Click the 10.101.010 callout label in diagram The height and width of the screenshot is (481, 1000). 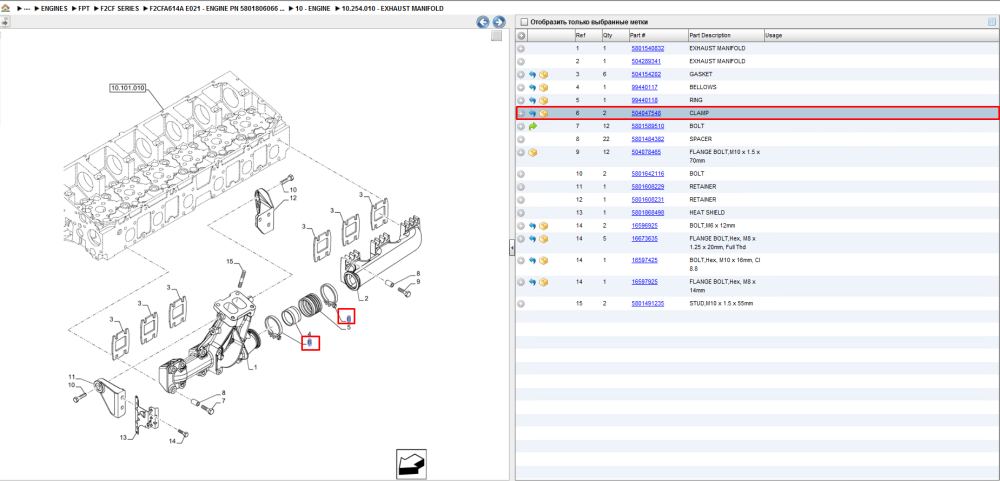click(x=128, y=87)
